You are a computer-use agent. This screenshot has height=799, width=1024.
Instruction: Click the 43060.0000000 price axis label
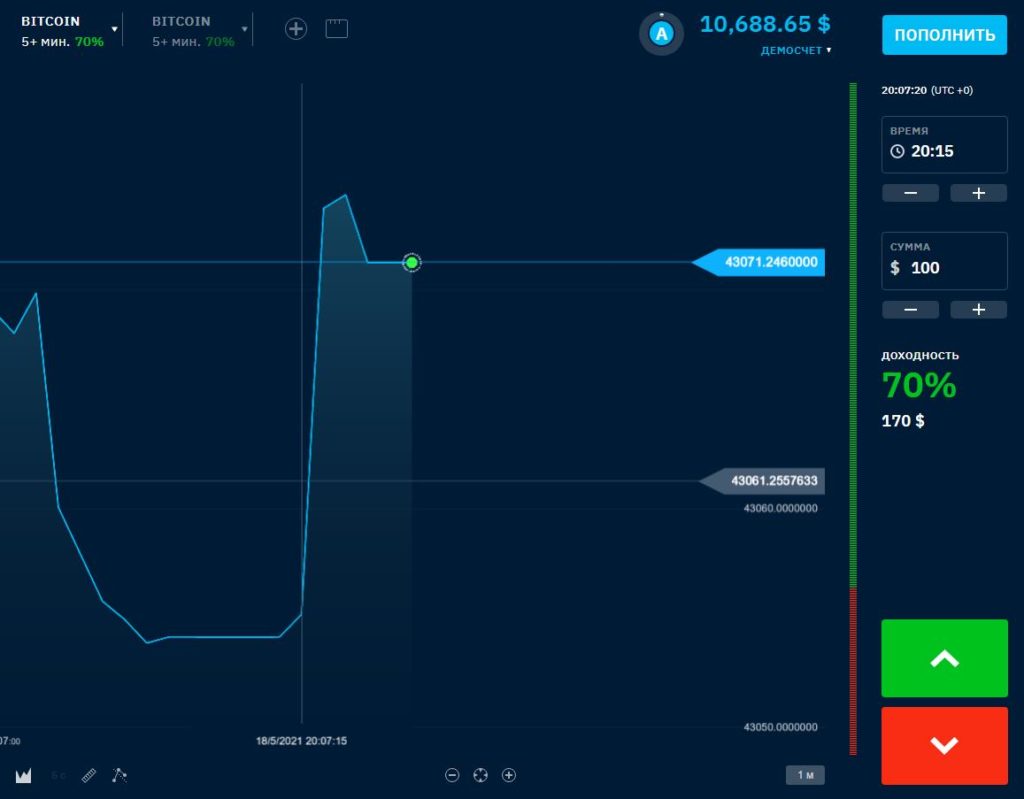(x=780, y=508)
